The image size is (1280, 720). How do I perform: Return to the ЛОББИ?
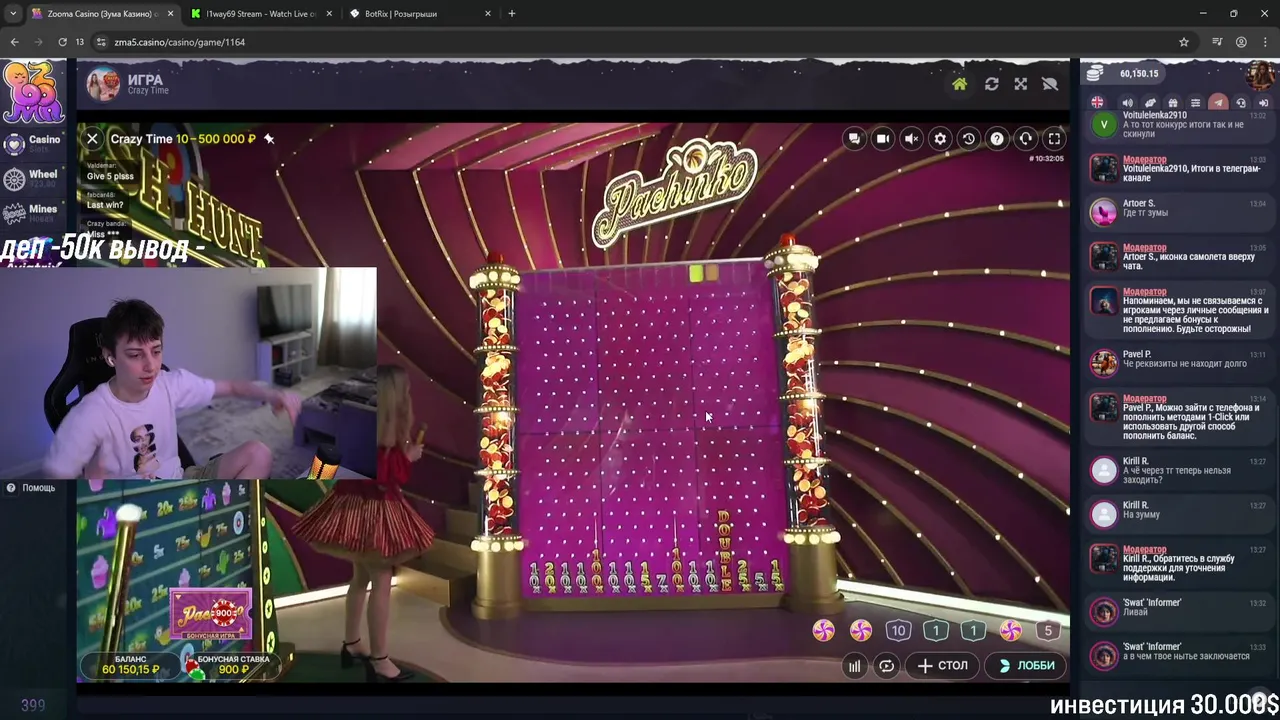point(1027,666)
